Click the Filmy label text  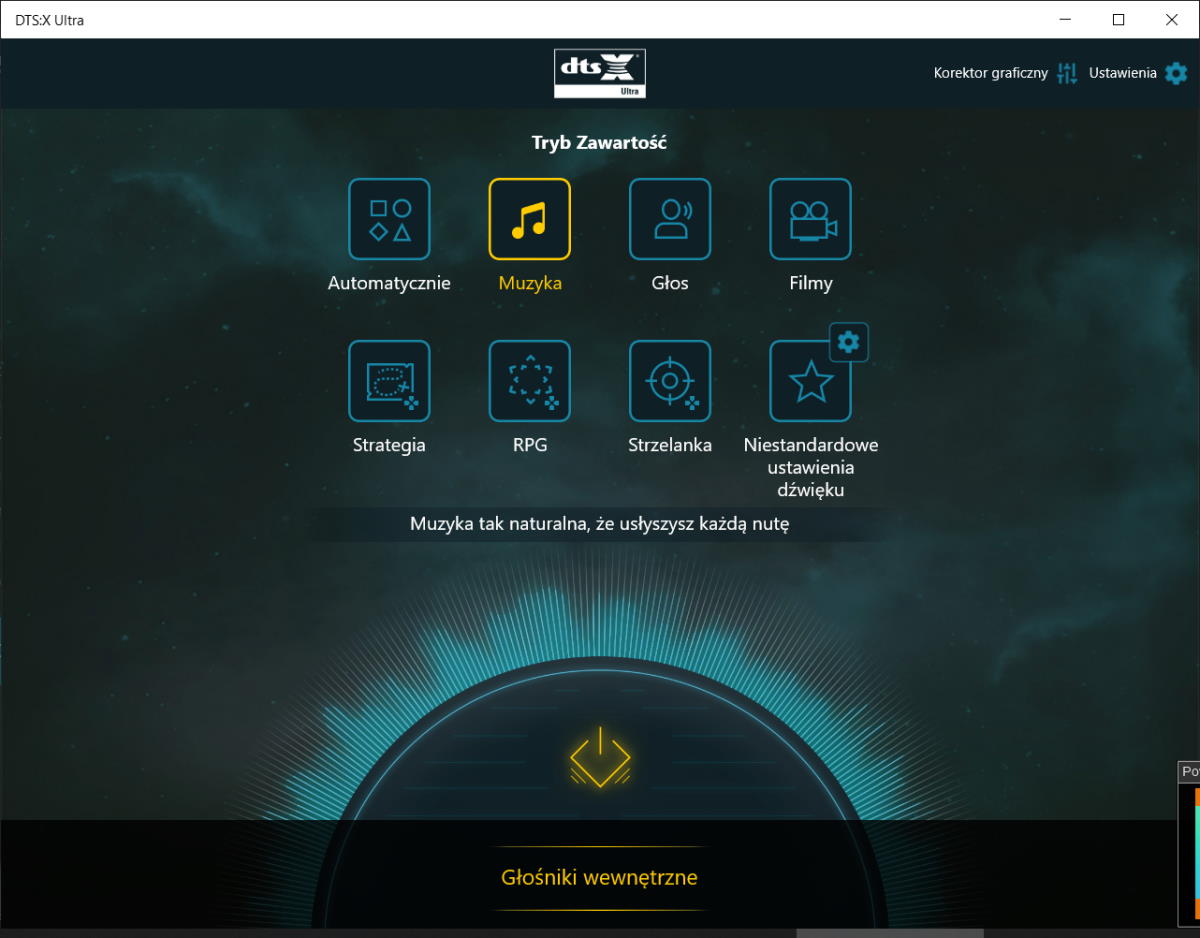tap(810, 283)
